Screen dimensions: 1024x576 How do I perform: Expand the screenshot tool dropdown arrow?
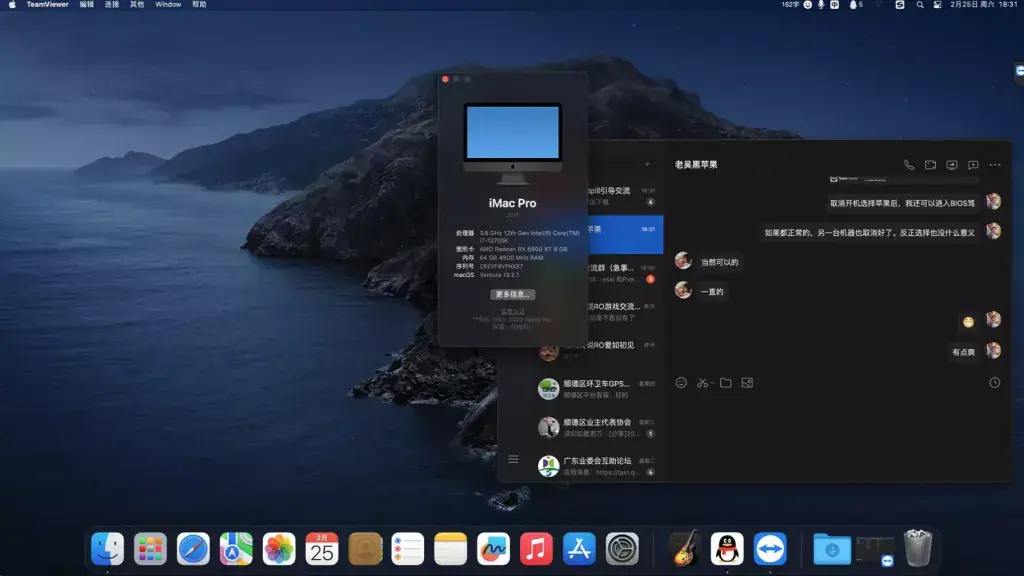pos(712,383)
